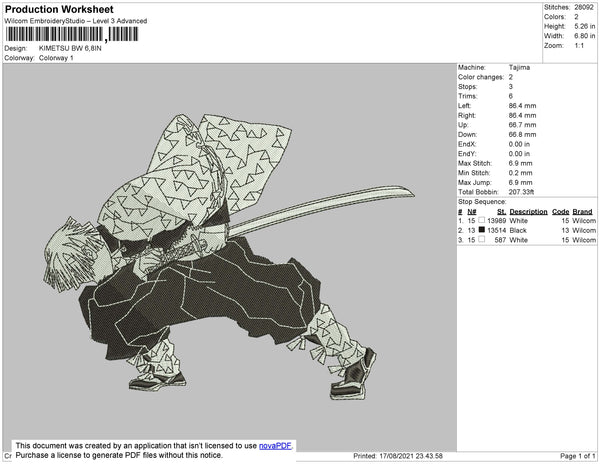The image size is (600, 464).
Task: Select the "Black" thread description
Action: 518,230
